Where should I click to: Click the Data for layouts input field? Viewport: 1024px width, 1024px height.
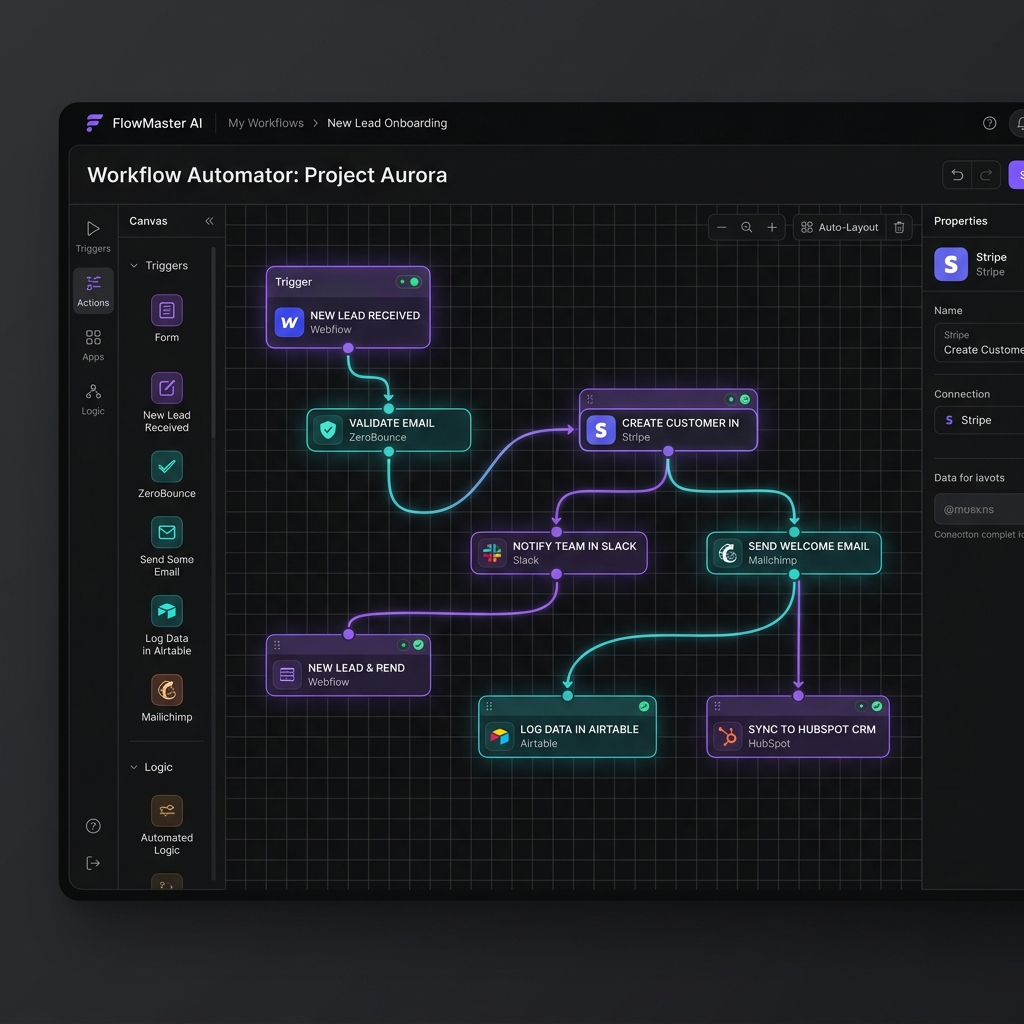pos(979,509)
